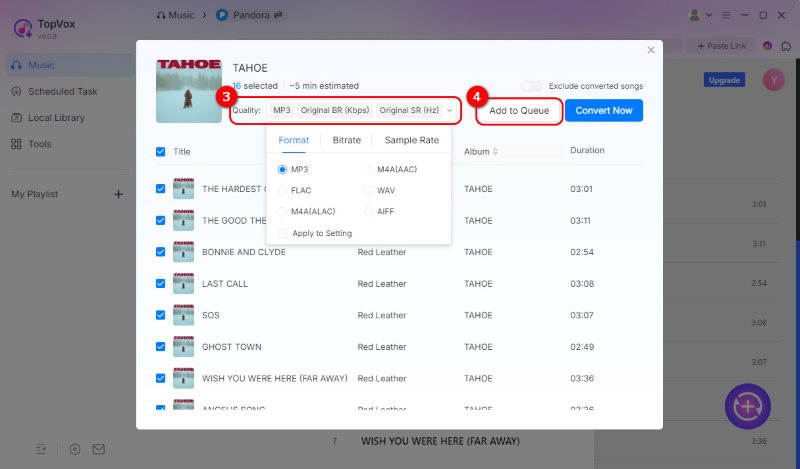Click BONNIE AND CLYDE Red Leather artist
Viewport: 800px width, 469px height.
382,252
